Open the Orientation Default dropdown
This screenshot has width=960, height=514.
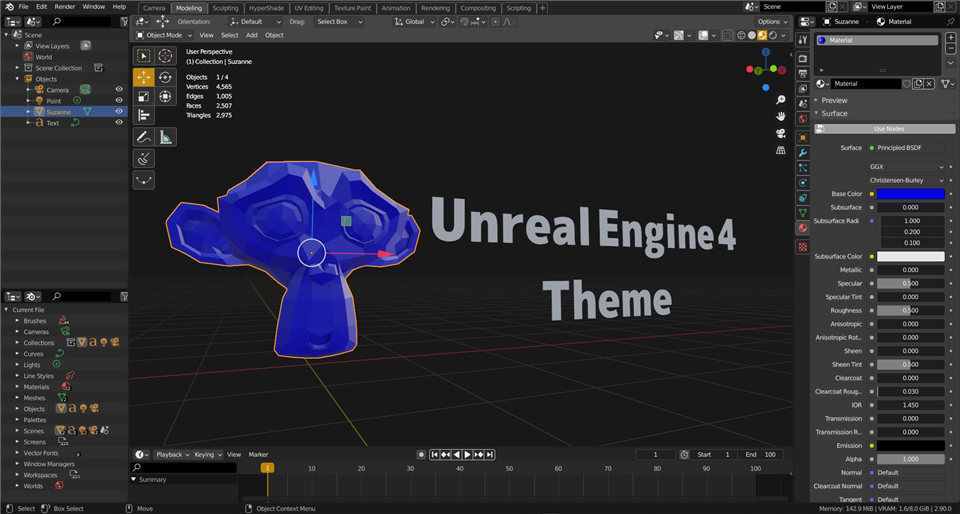click(255, 21)
